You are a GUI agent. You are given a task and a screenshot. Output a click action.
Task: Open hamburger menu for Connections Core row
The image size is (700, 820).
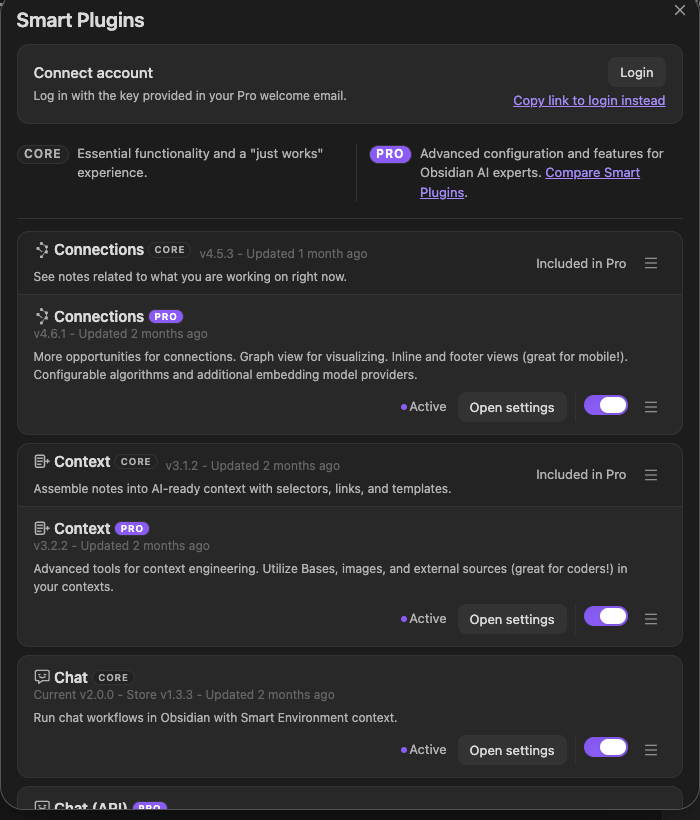651,263
